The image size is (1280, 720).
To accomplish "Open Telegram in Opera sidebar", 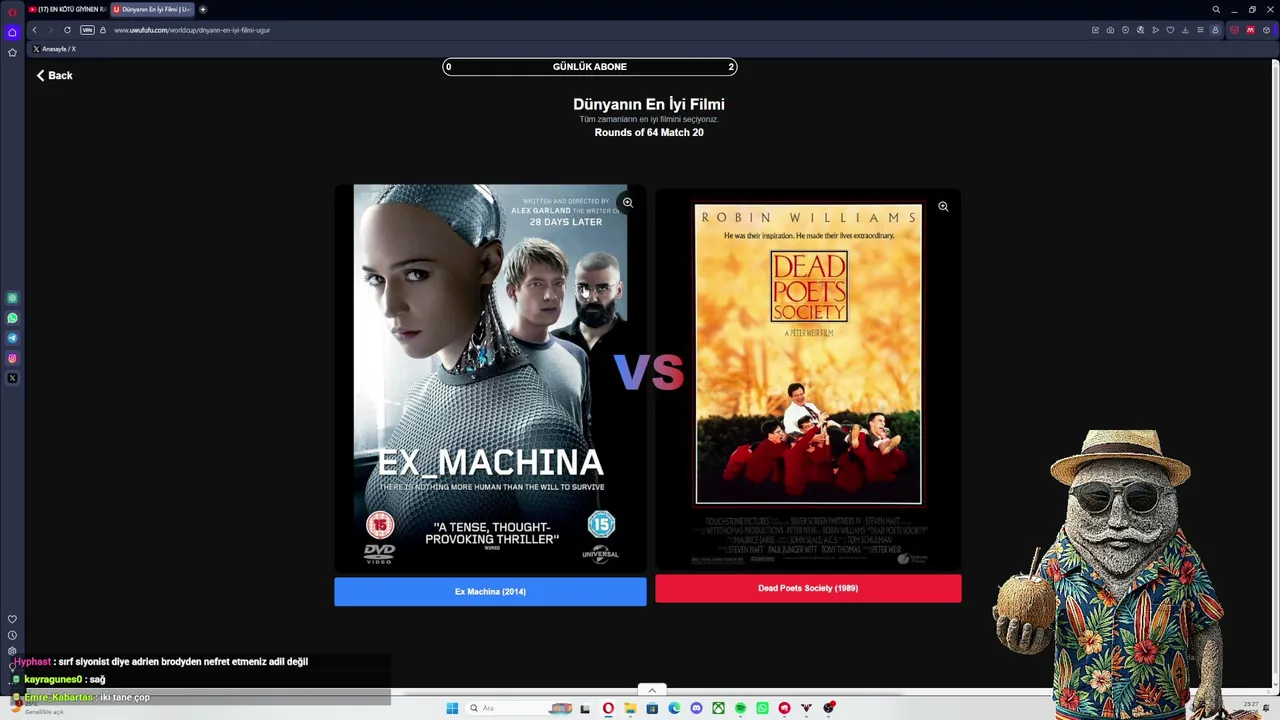I will click(x=12, y=338).
